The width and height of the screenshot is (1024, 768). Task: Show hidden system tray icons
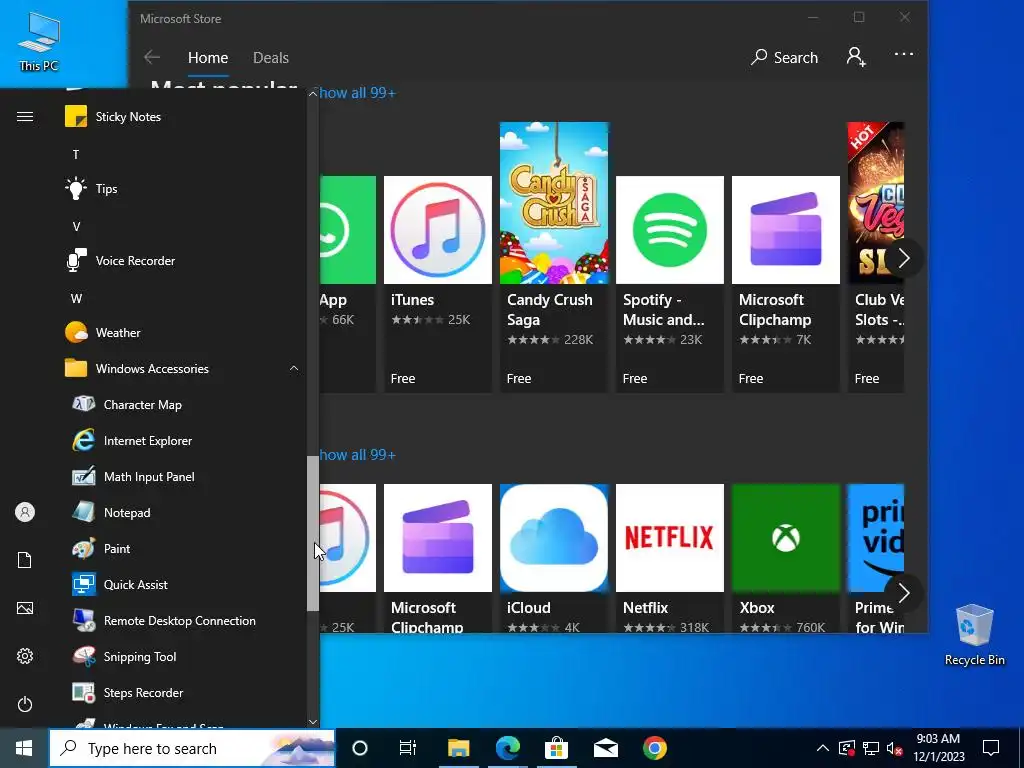click(823, 748)
